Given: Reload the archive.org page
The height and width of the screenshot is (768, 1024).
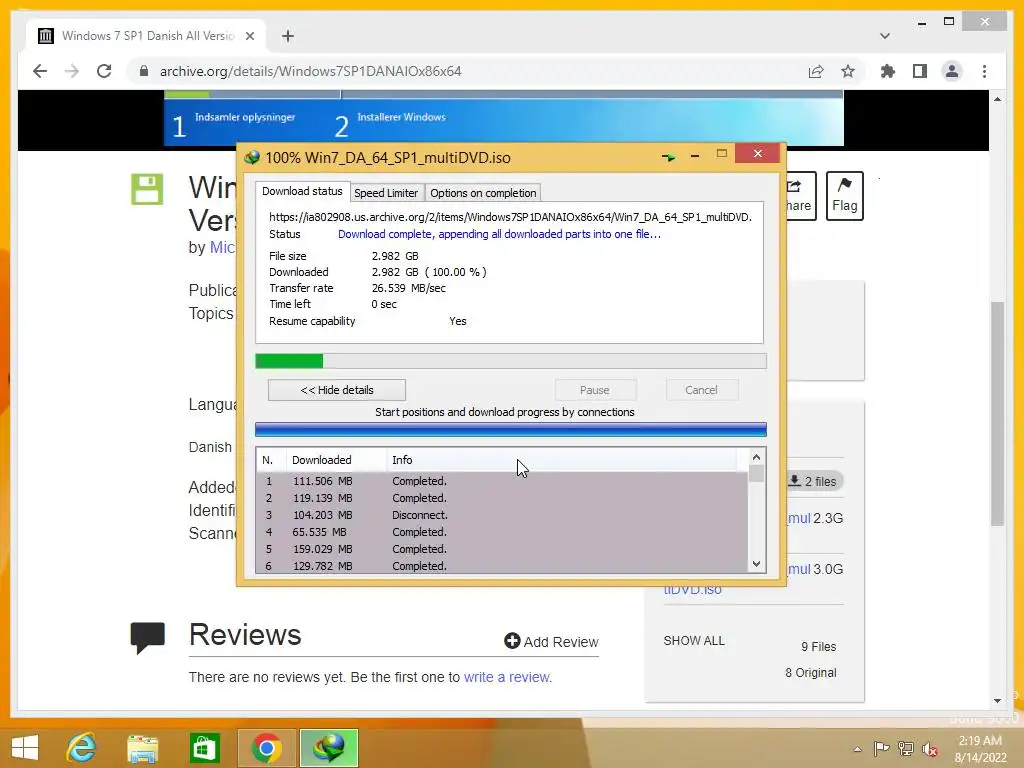Looking at the screenshot, I should point(104,71).
